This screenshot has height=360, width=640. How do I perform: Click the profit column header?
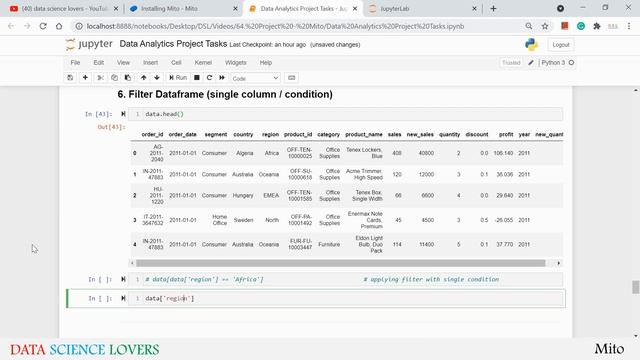click(506, 134)
